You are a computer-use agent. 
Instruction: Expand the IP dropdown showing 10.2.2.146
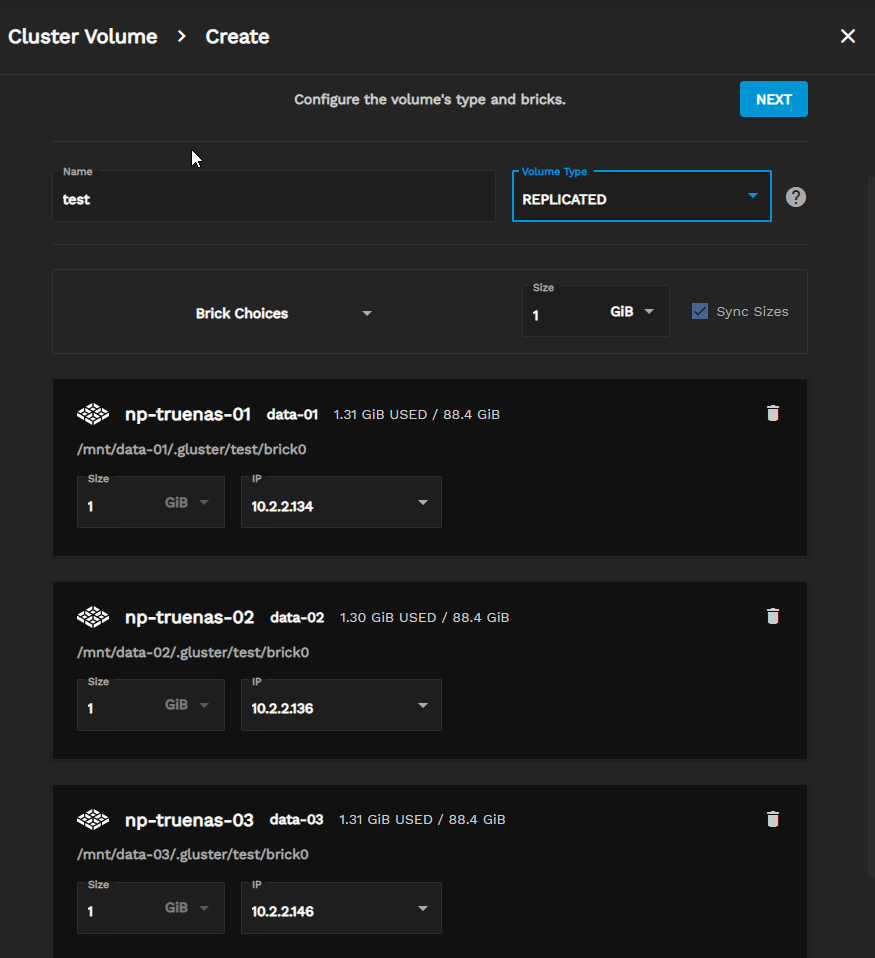341,910
